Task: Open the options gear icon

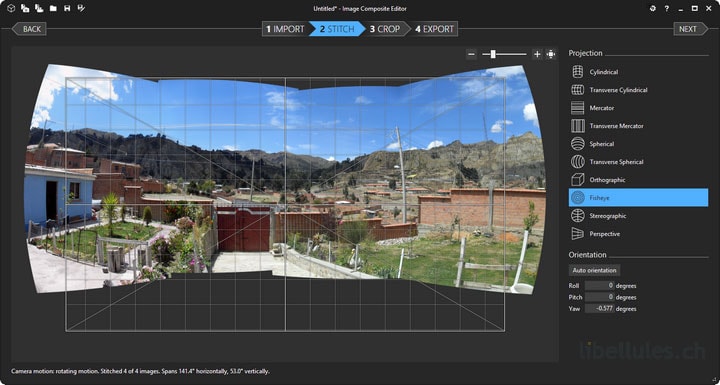Action: [x=652, y=8]
